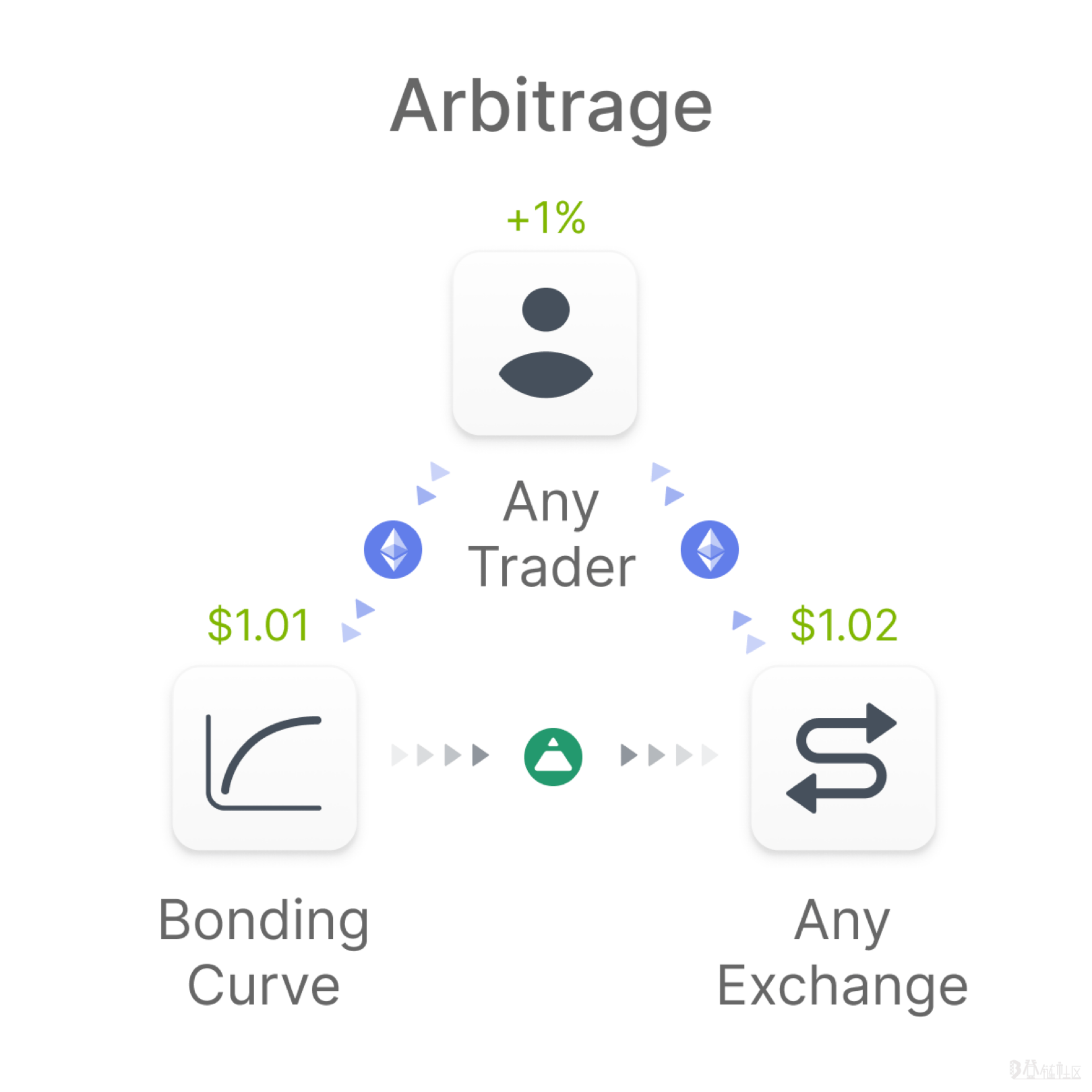Click the $1.02 price label
The image size is (1092, 1092).
click(x=844, y=625)
